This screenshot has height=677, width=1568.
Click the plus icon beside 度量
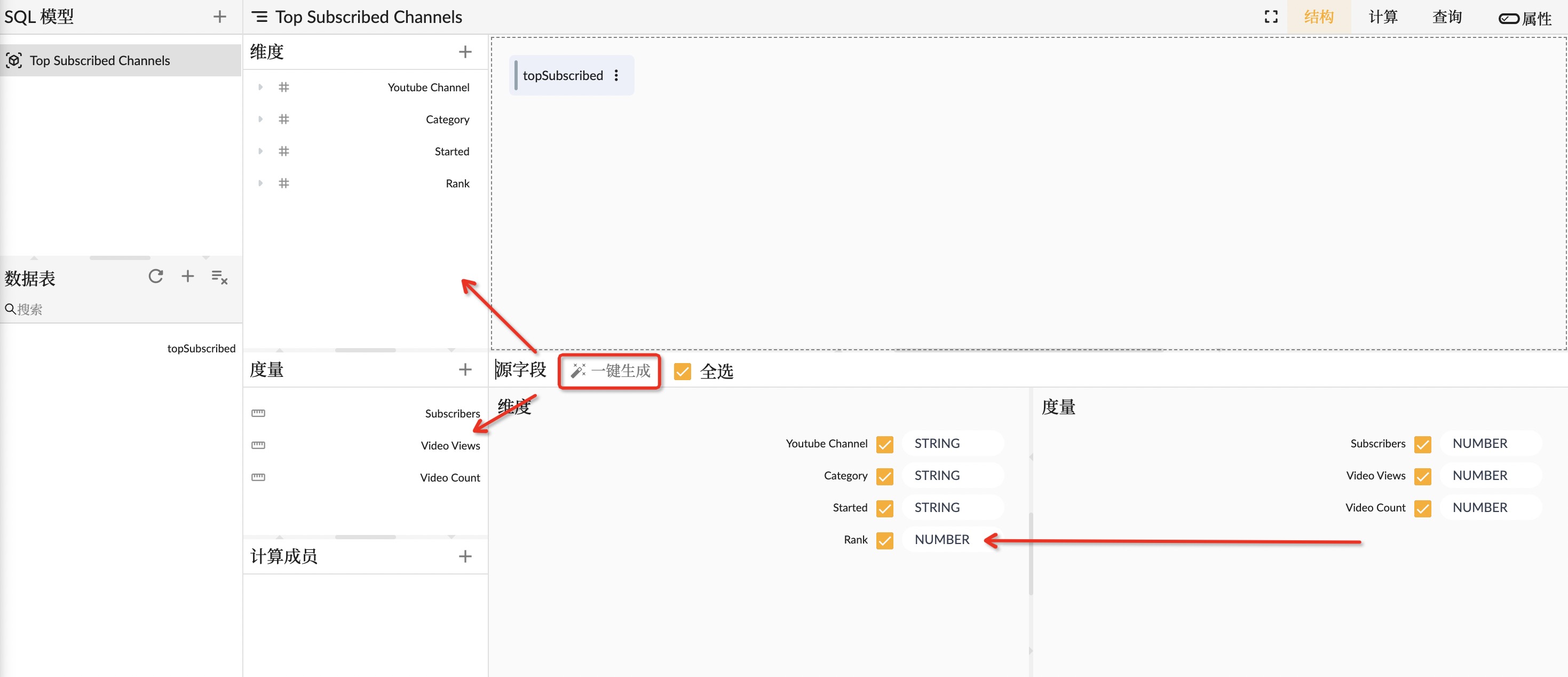click(x=465, y=369)
